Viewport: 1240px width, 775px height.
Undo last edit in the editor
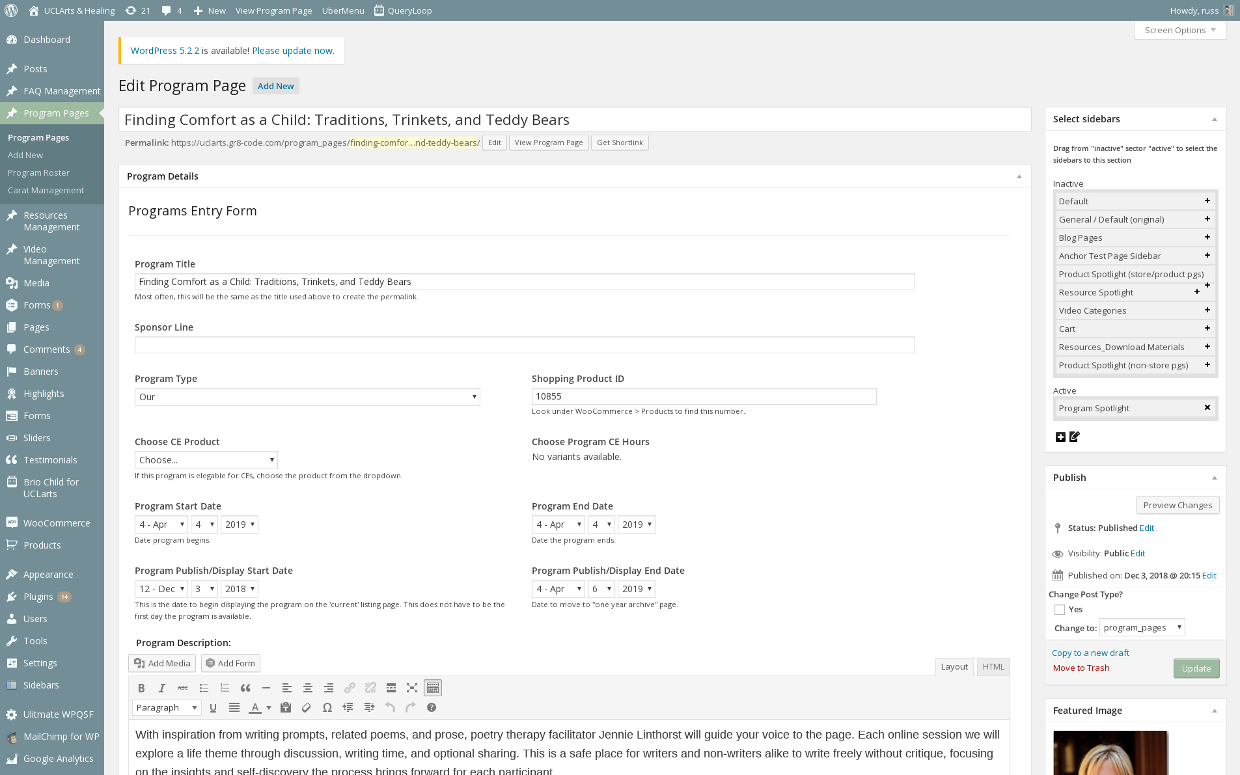click(x=390, y=708)
